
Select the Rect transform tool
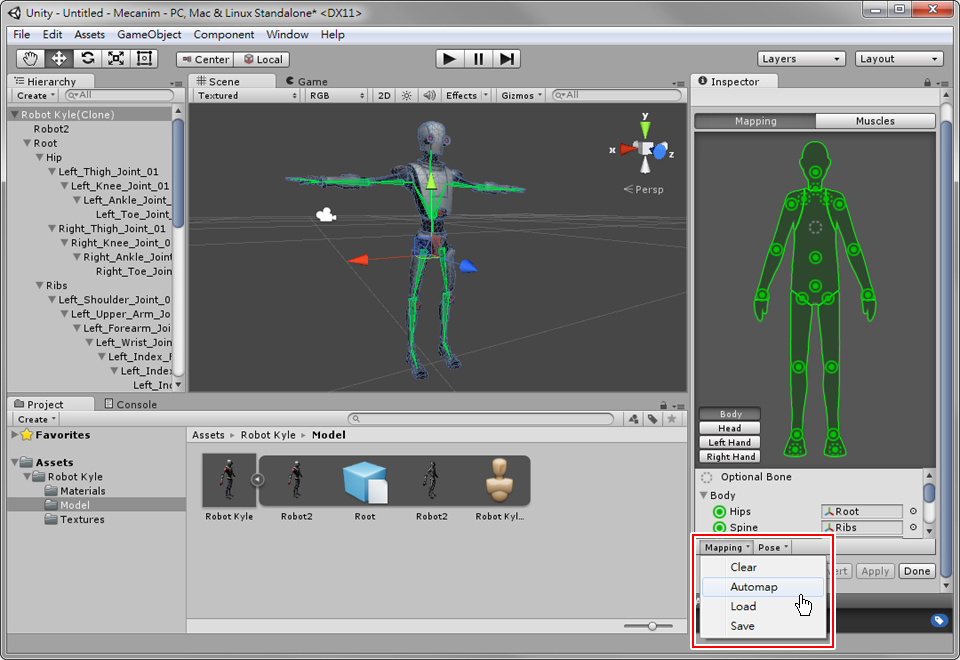(144, 59)
